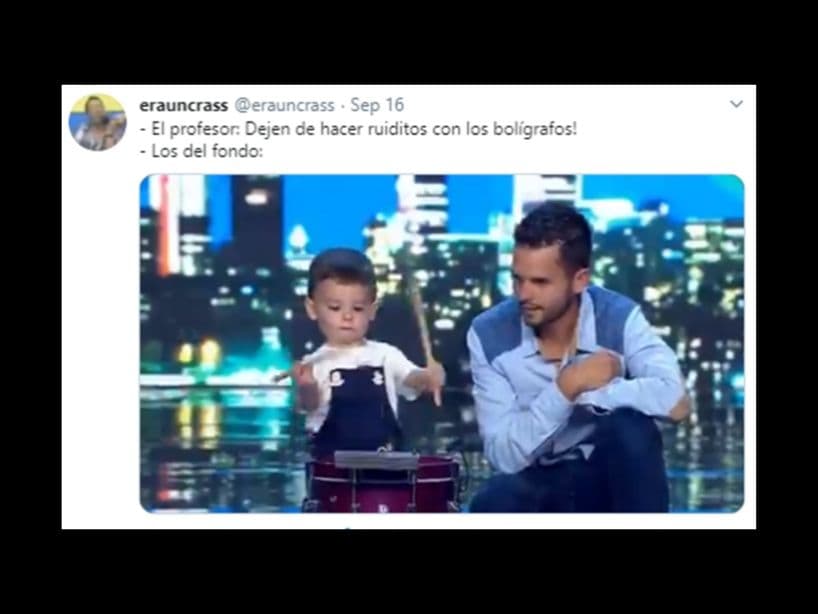Select the 'Los del fondo:' text line

pyautogui.click(x=201, y=152)
